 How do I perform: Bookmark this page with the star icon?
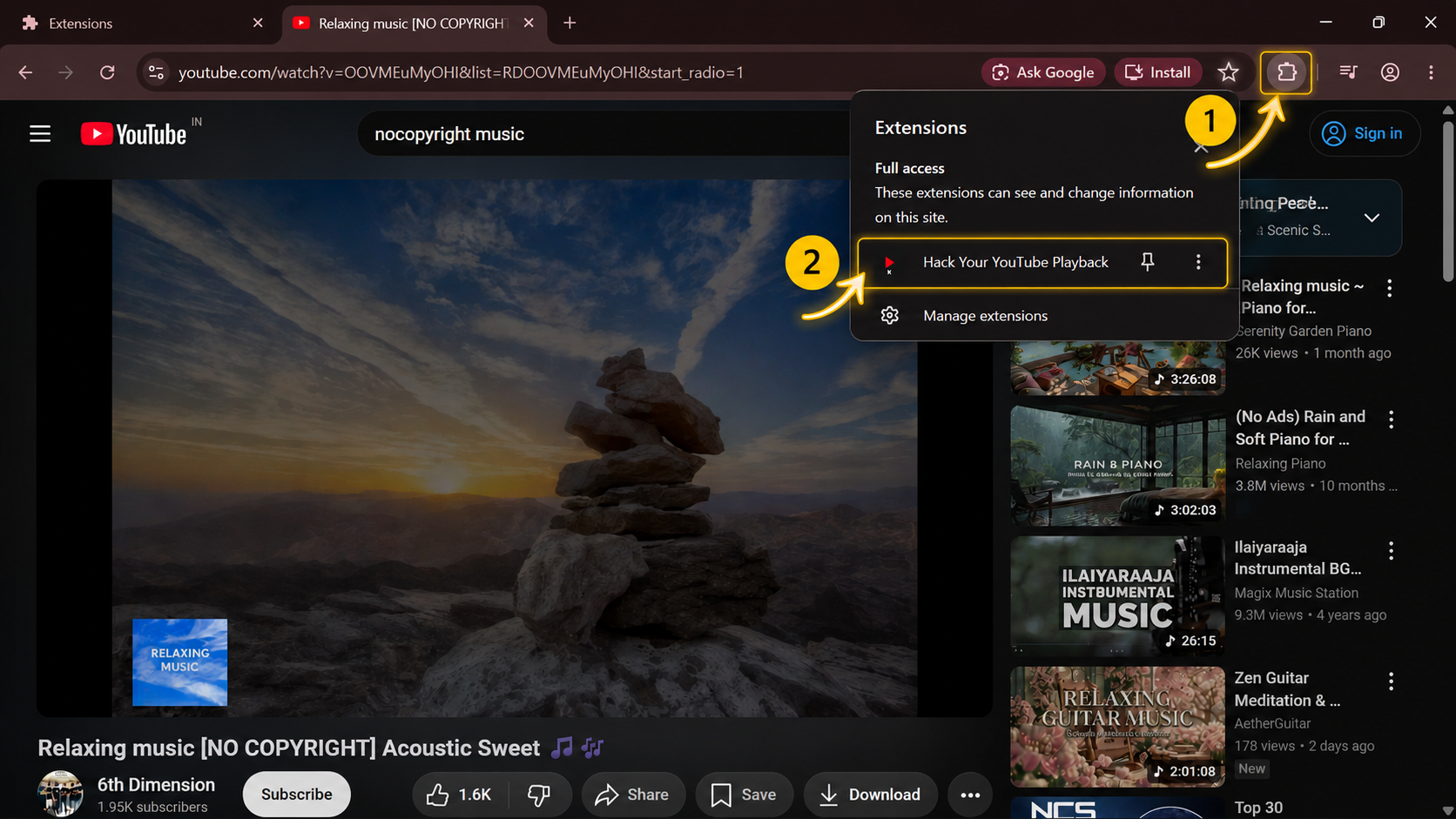[x=1229, y=72]
